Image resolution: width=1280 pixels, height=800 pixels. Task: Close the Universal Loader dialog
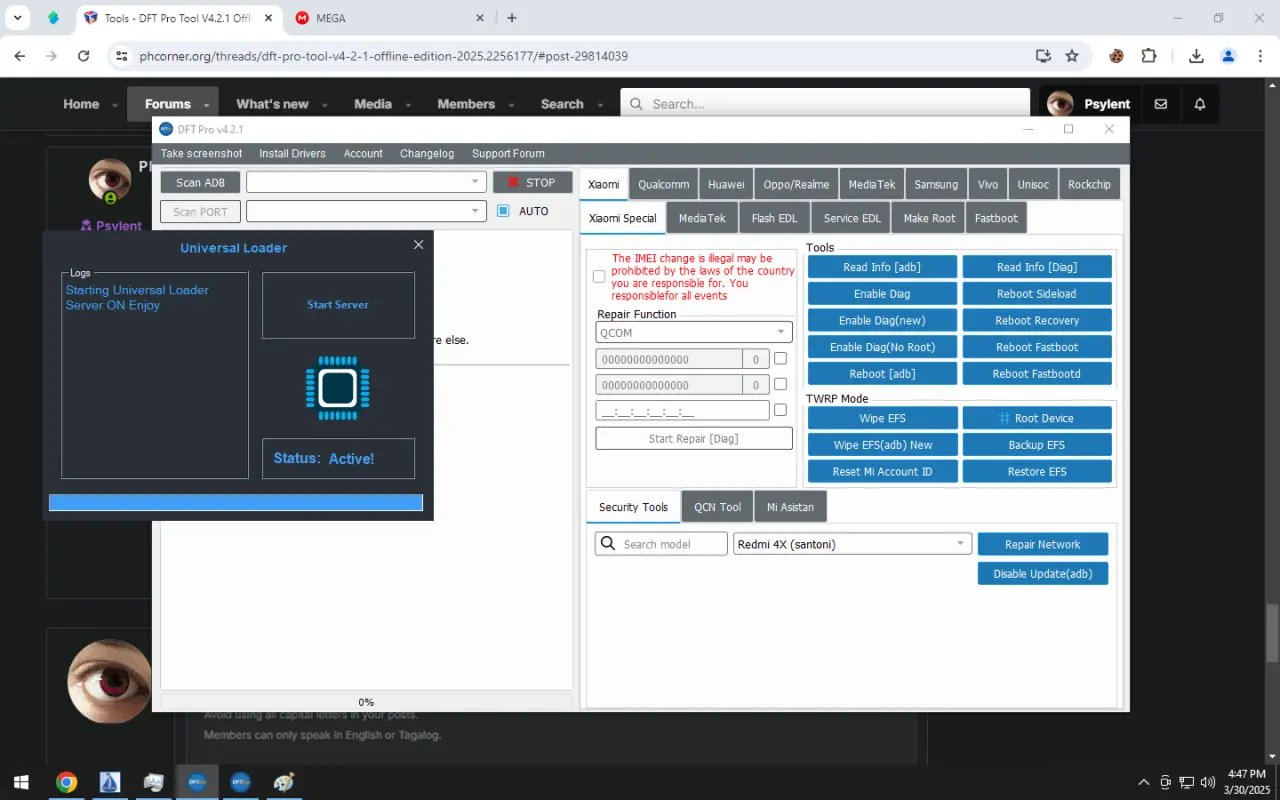click(x=418, y=245)
